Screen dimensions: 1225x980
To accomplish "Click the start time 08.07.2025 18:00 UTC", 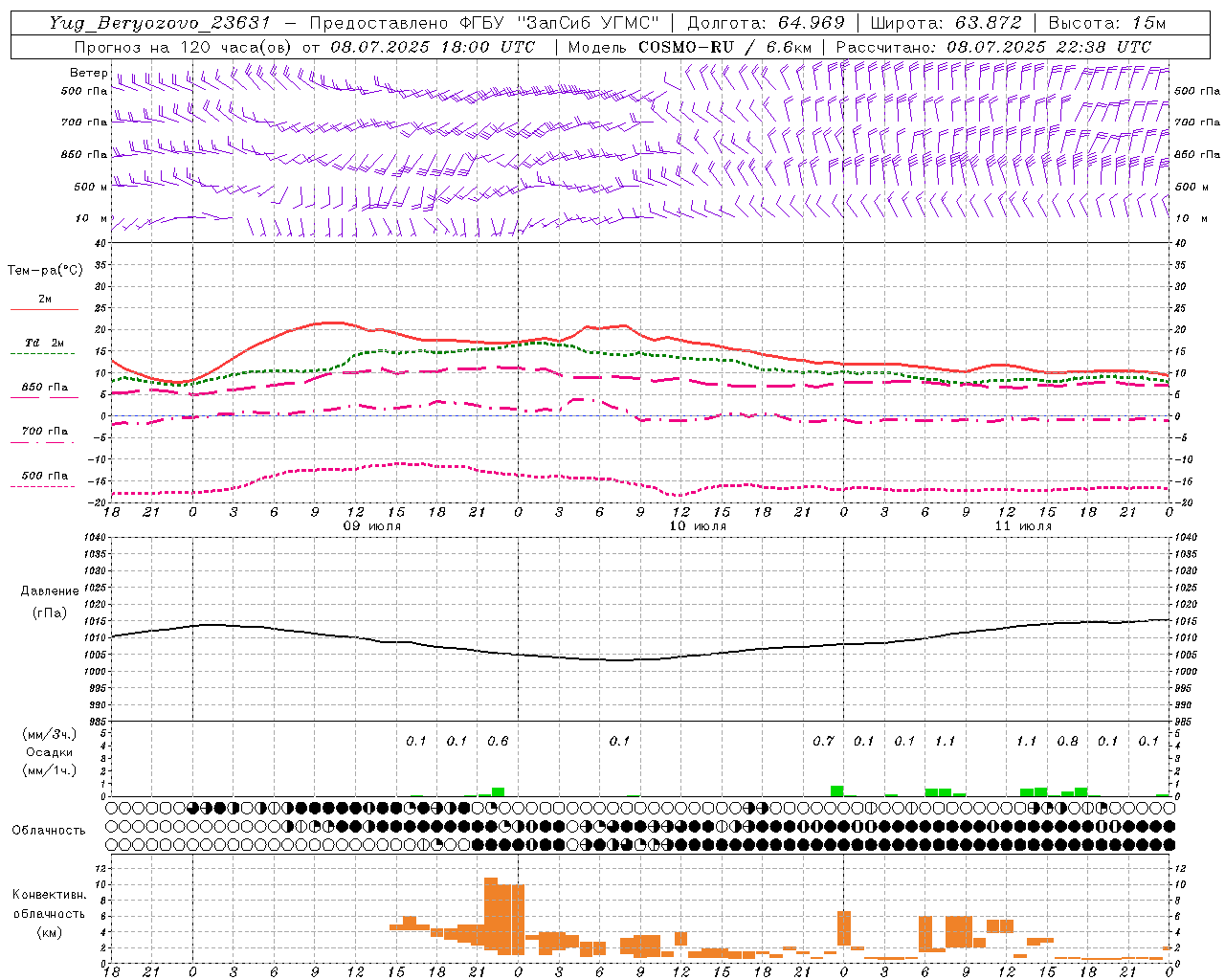I will coord(433,47).
